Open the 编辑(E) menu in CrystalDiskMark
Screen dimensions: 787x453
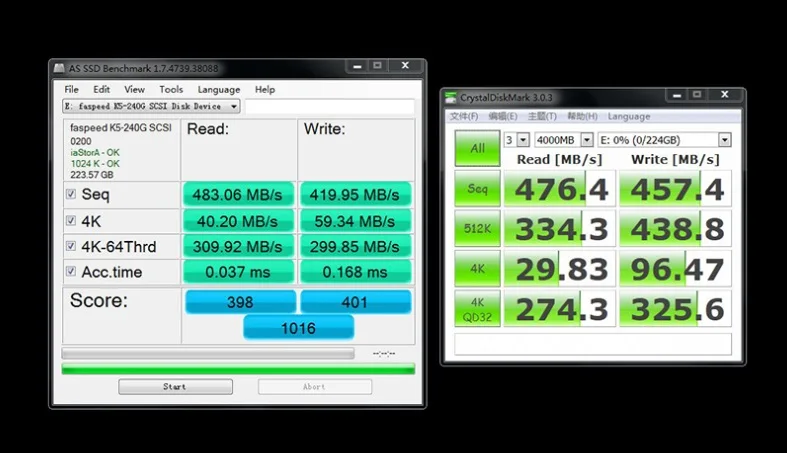coord(503,116)
